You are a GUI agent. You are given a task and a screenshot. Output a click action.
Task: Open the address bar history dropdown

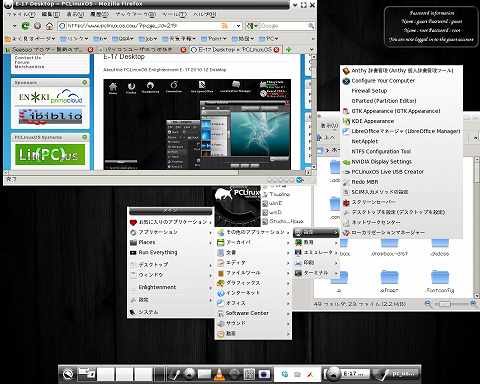tap(238, 26)
